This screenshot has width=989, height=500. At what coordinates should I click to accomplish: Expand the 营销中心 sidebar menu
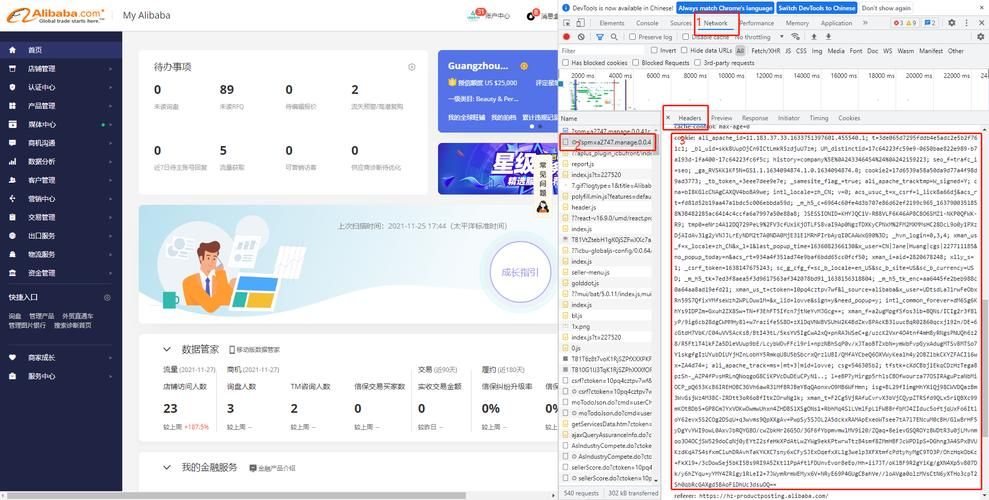(x=110, y=199)
